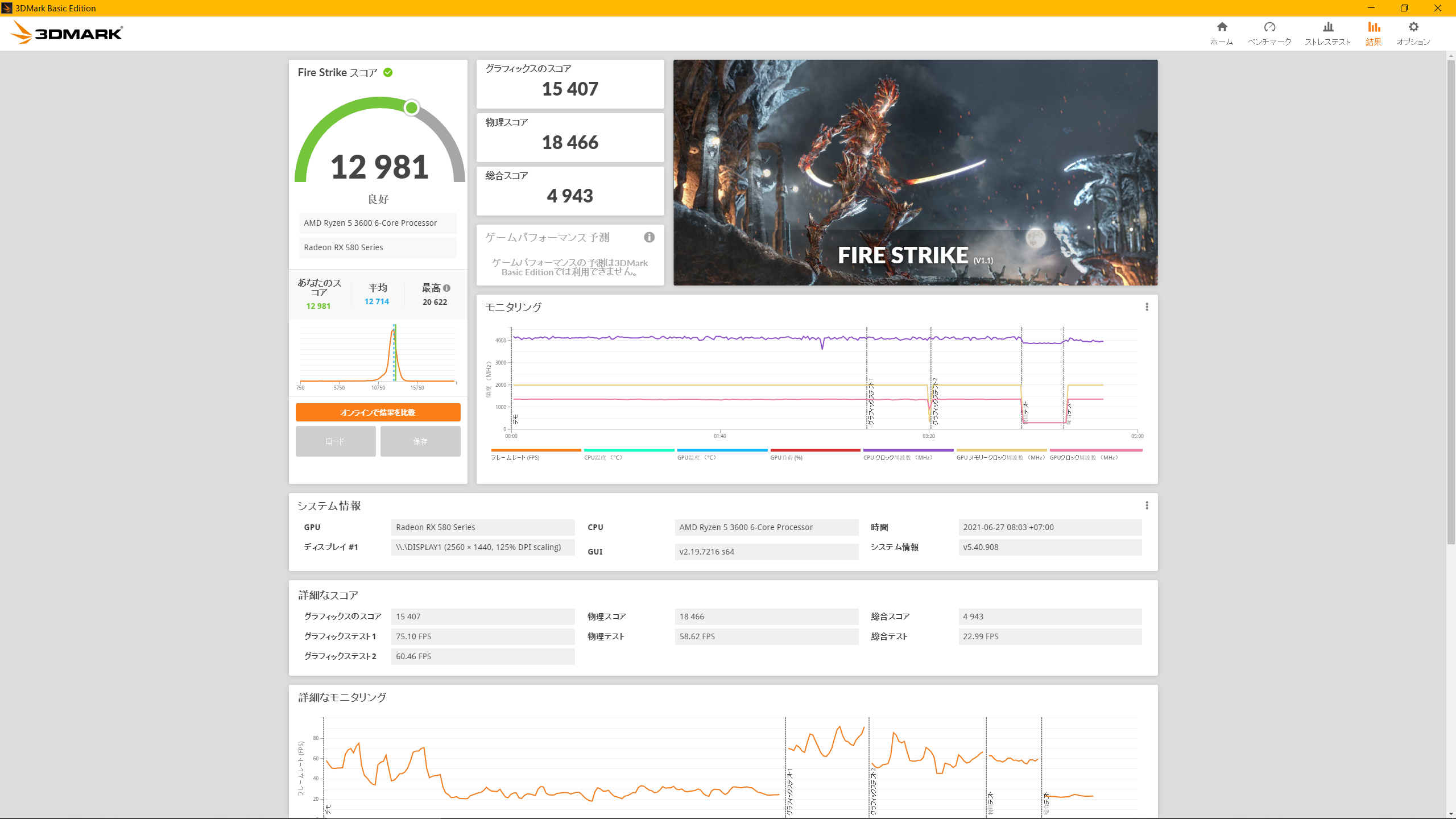Viewport: 1456px width, 819px height.
Task: Toggle CPU温度 legend item
Action: pos(628,454)
